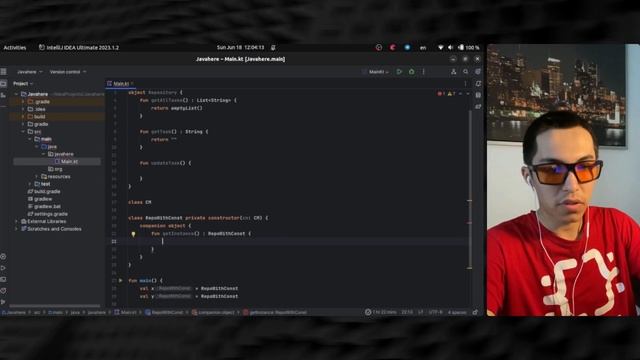Open the main menu hamburger icon
The height and width of the screenshot is (360, 640).
[4, 71]
